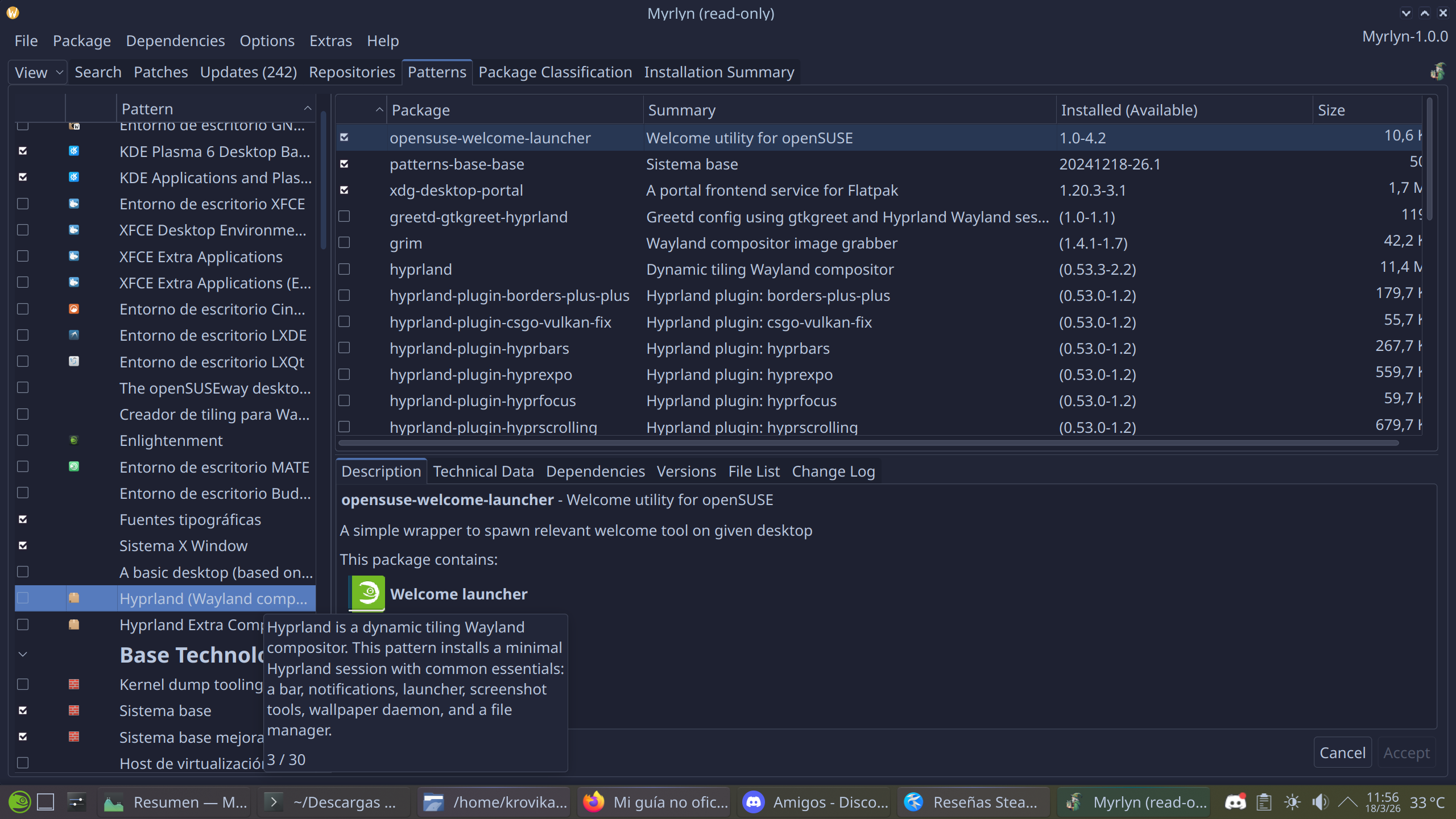Click the Enlightenment pattern icon
This screenshot has height=819, width=1456.
coord(74,441)
